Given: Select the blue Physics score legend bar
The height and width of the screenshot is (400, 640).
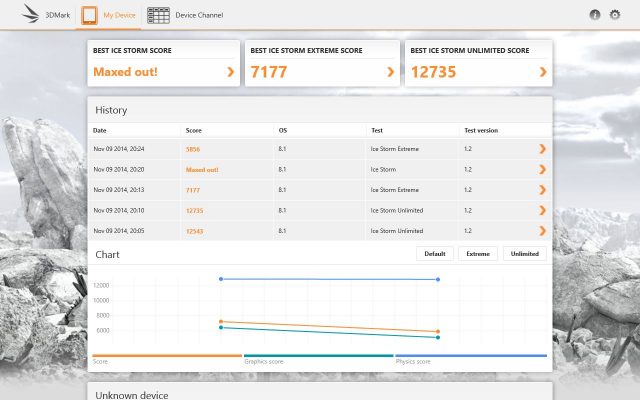Looking at the screenshot, I should pyautogui.click(x=471, y=356).
